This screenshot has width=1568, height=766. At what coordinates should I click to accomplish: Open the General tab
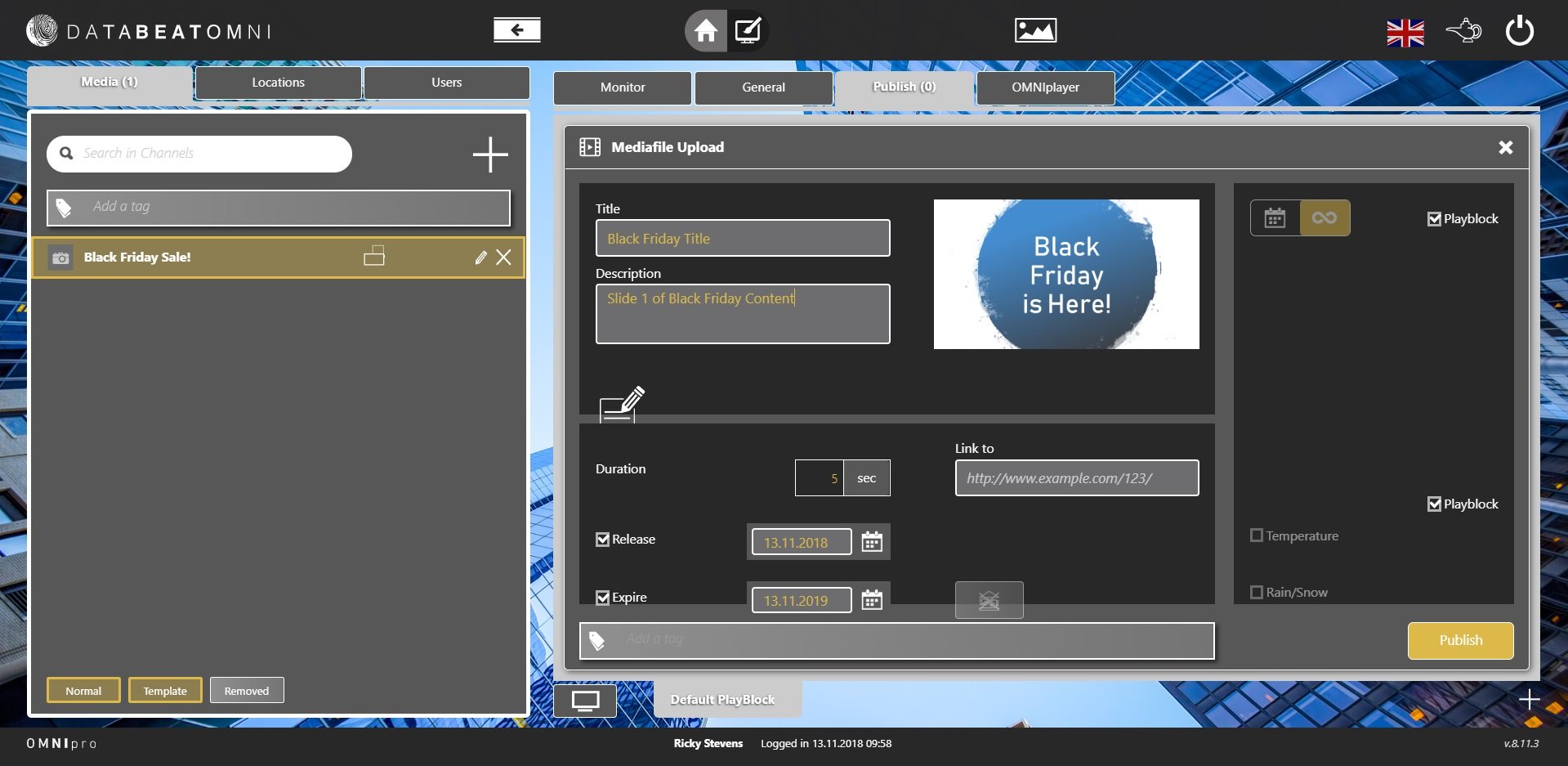(x=763, y=87)
